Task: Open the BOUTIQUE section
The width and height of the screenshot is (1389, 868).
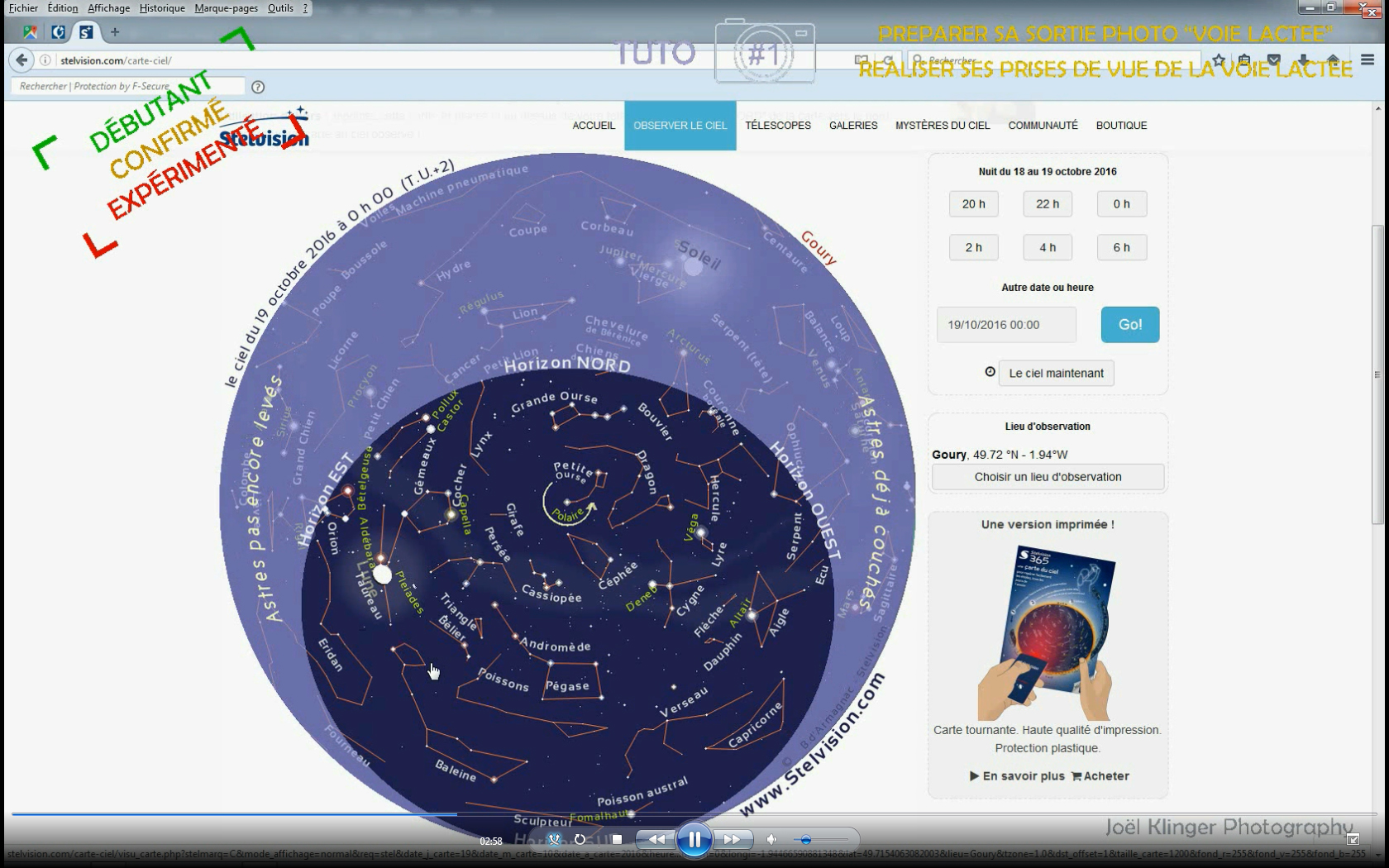Action: click(x=1122, y=126)
